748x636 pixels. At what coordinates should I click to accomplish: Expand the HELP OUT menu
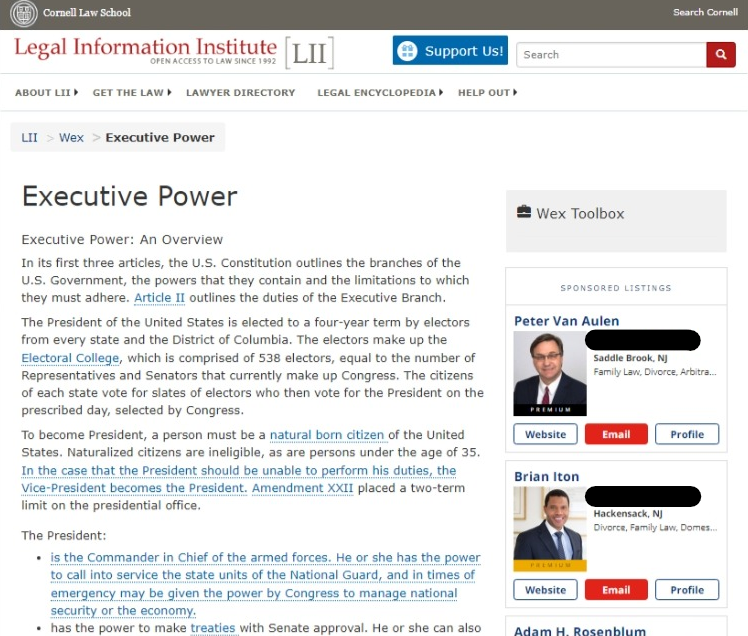487,93
